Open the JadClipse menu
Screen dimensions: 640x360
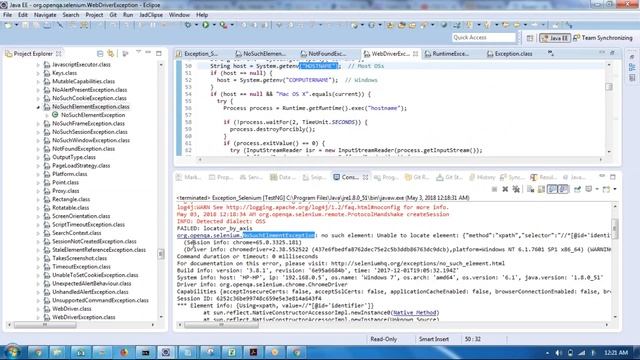pyautogui.click(x=151, y=15)
